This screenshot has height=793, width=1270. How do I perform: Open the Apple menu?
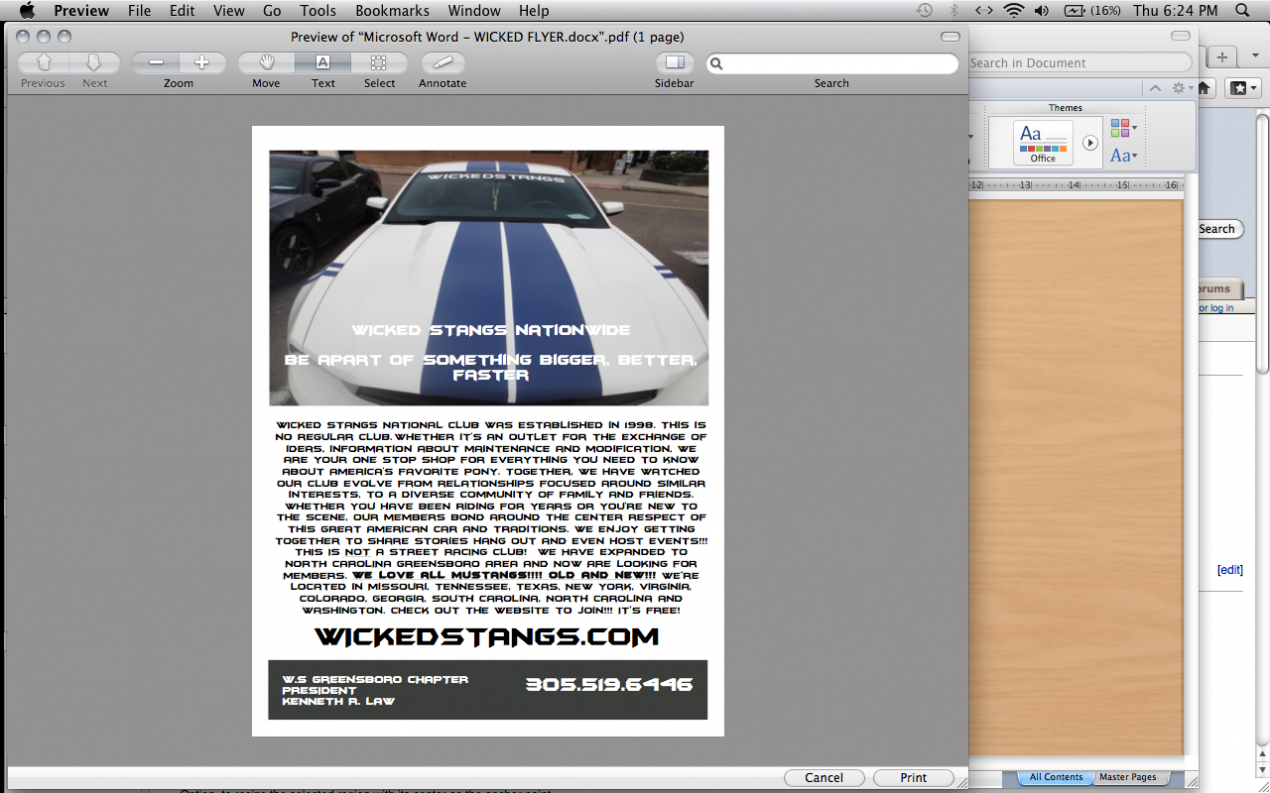pyautogui.click(x=27, y=11)
